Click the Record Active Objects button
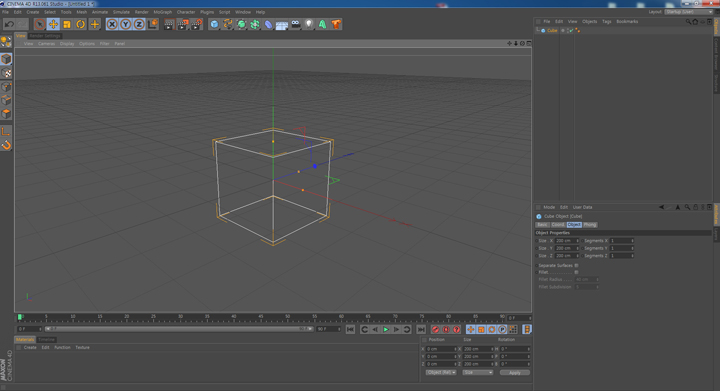This screenshot has height=391, width=720. 435,330
